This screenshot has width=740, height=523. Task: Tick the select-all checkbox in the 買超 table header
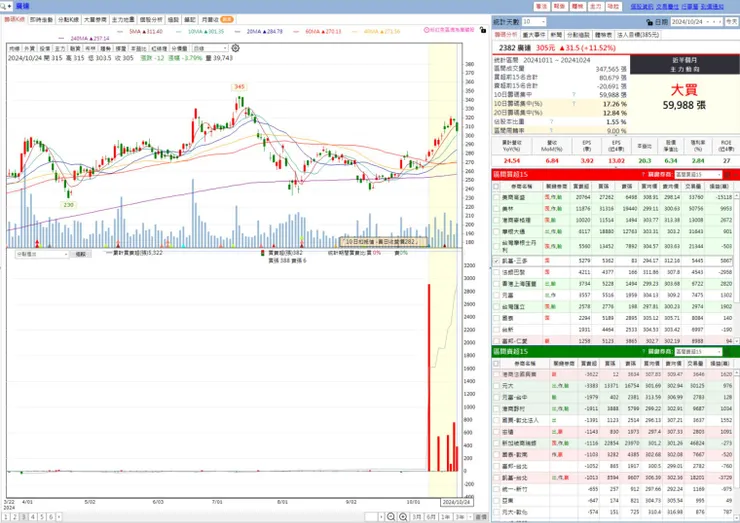click(496, 186)
